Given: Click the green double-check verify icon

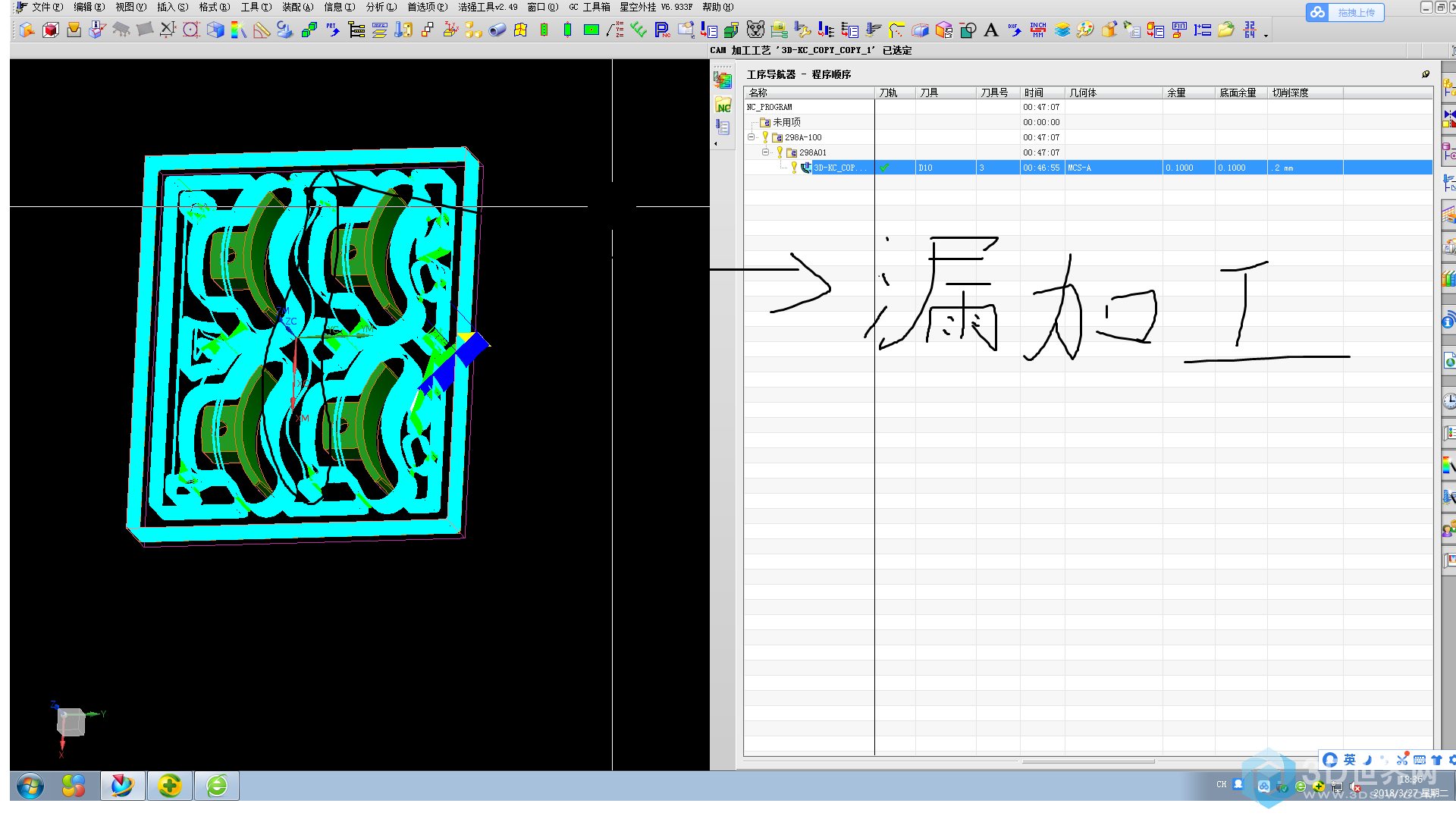Looking at the screenshot, I should tap(639, 30).
